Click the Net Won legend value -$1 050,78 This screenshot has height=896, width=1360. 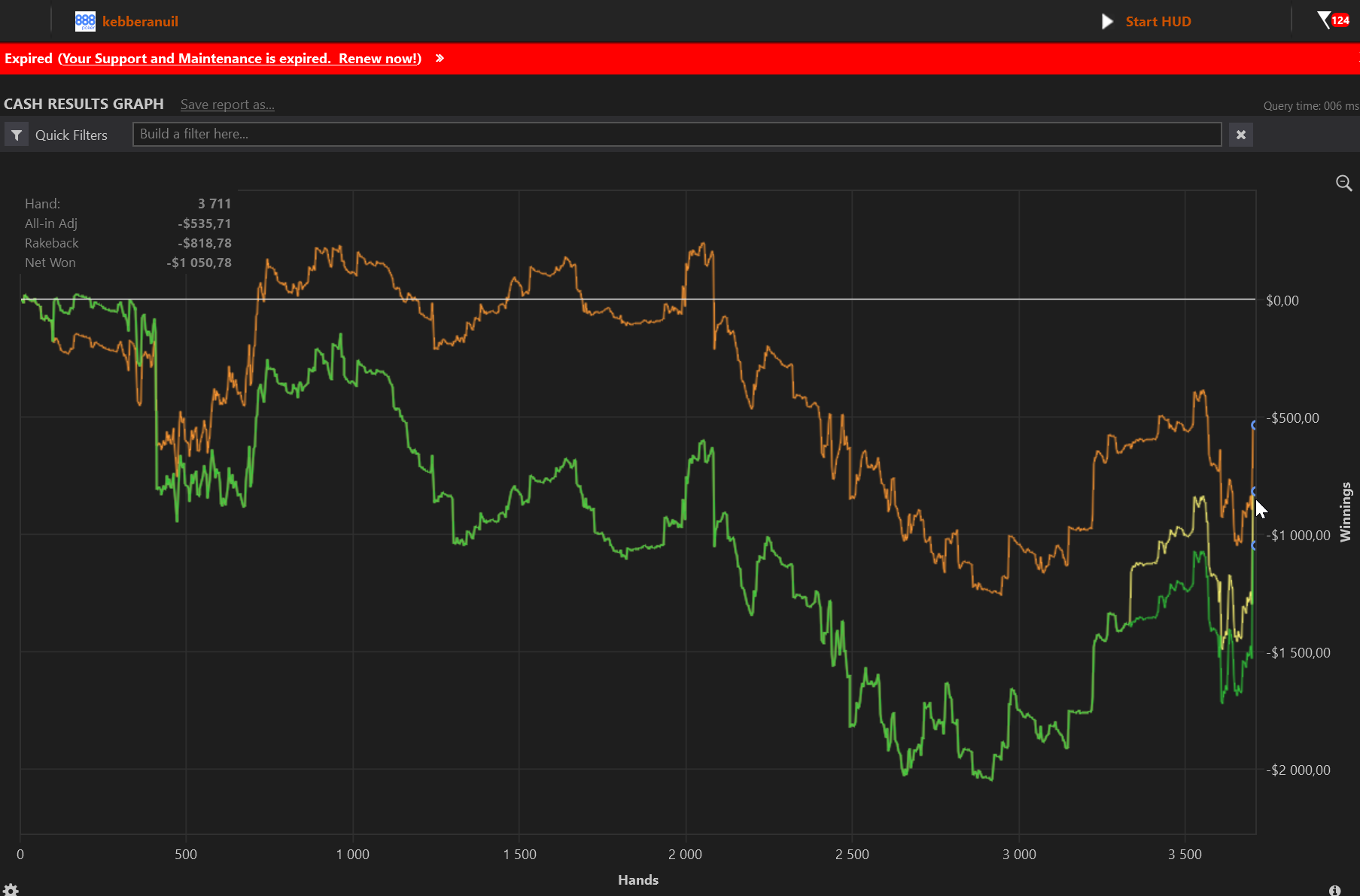tap(199, 263)
